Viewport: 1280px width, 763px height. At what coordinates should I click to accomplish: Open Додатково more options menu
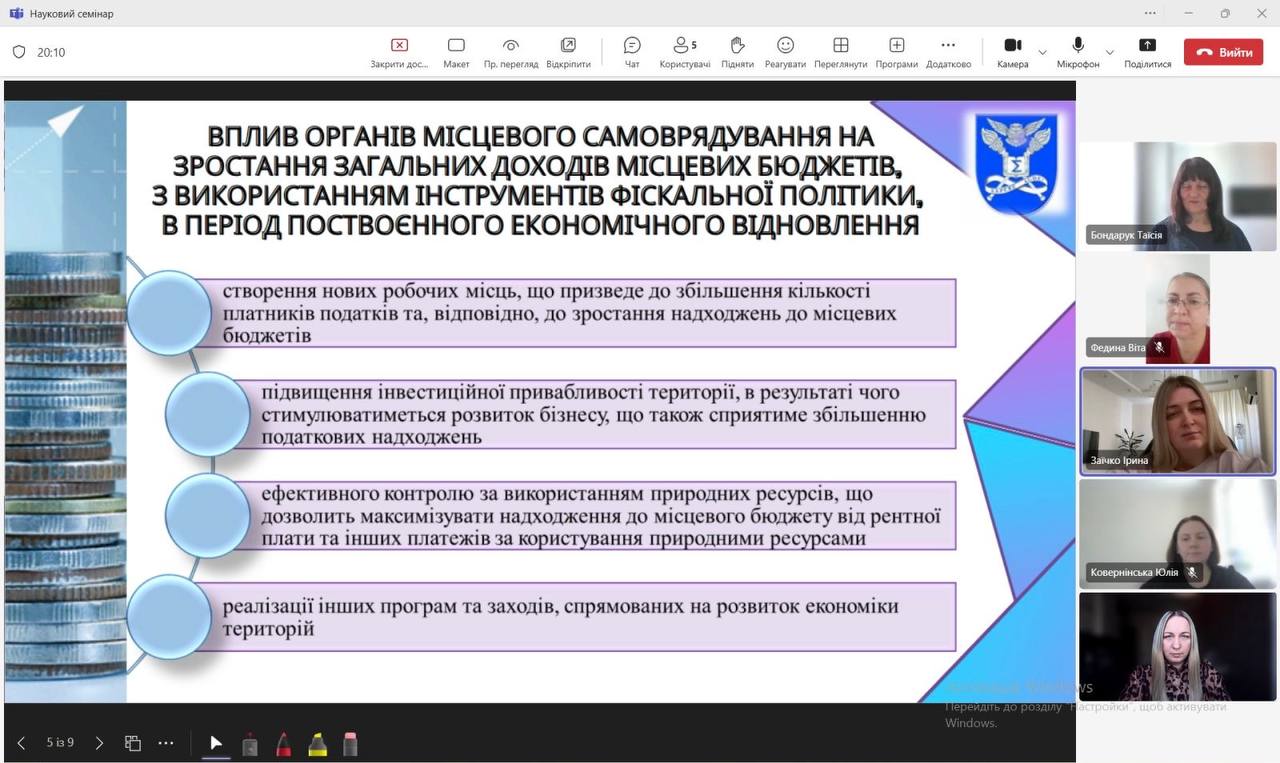click(x=948, y=52)
